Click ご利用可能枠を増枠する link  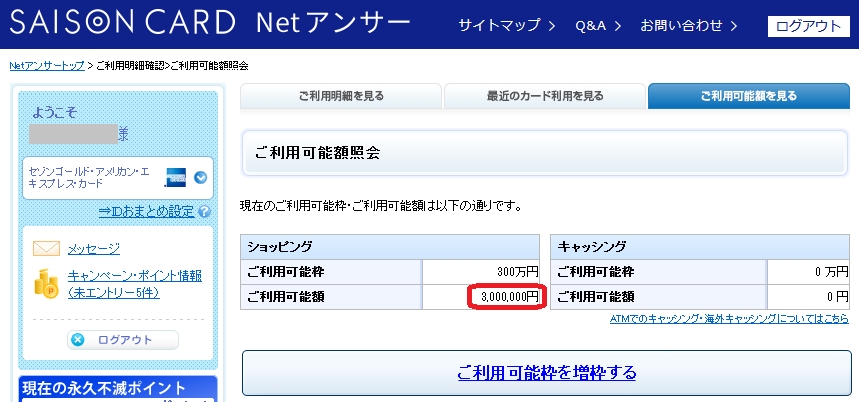pos(547,373)
